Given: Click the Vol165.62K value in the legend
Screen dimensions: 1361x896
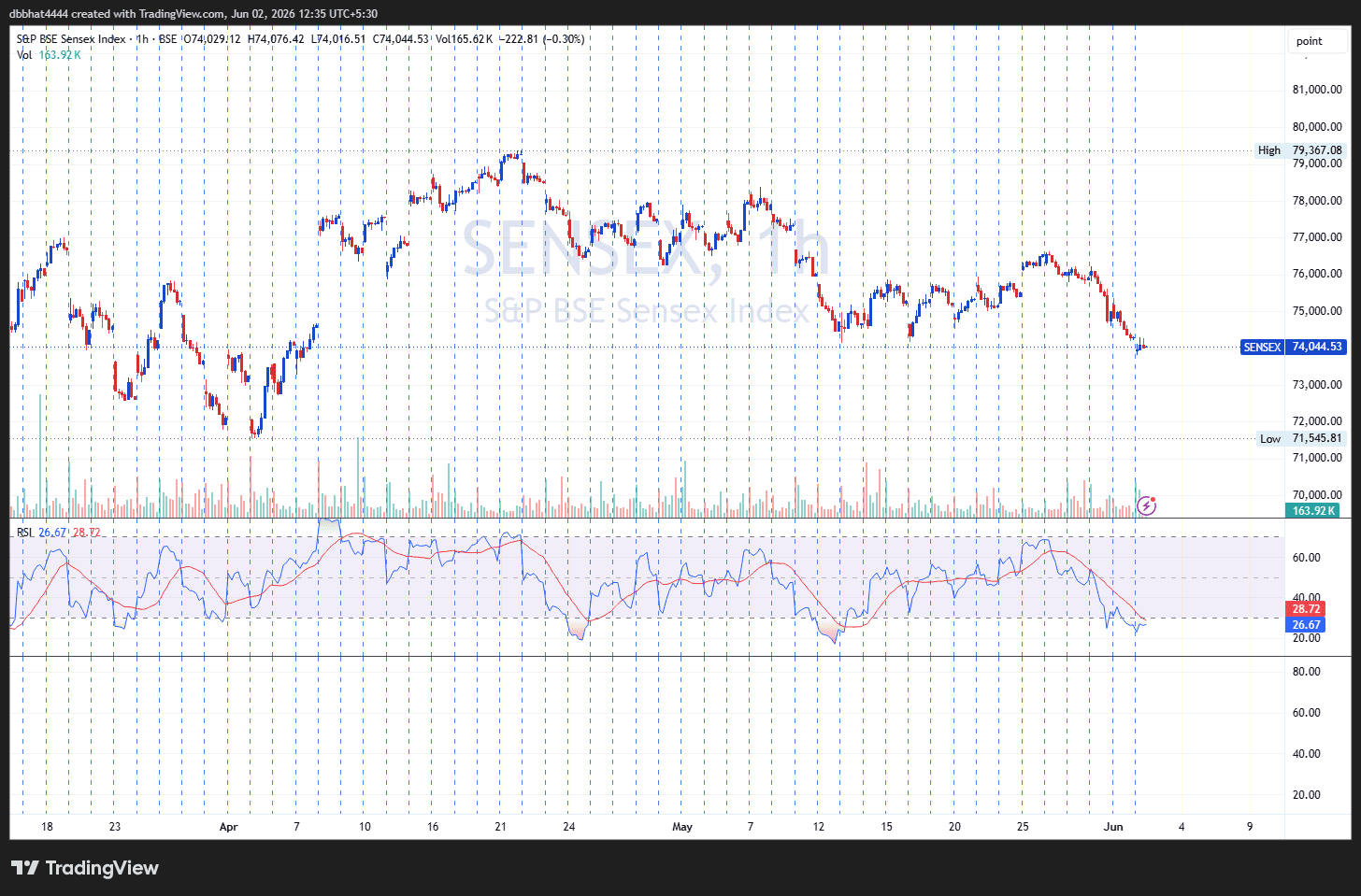Looking at the screenshot, I should (x=465, y=39).
